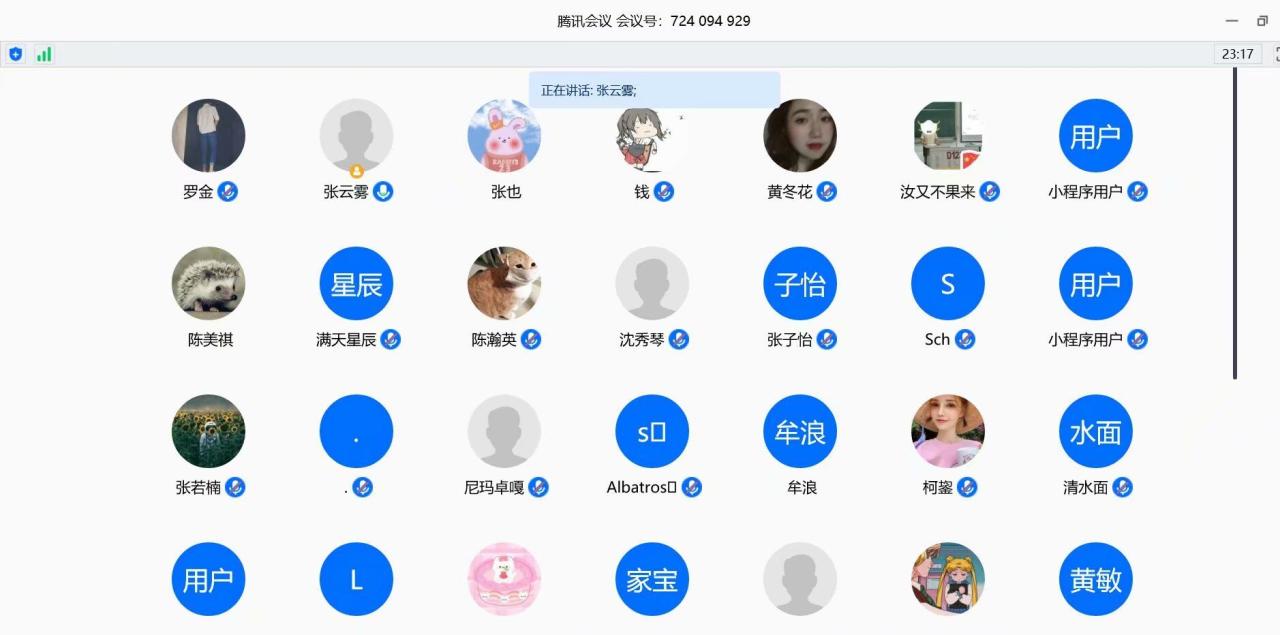Click microphone icon next to 柯鋆

point(967,487)
